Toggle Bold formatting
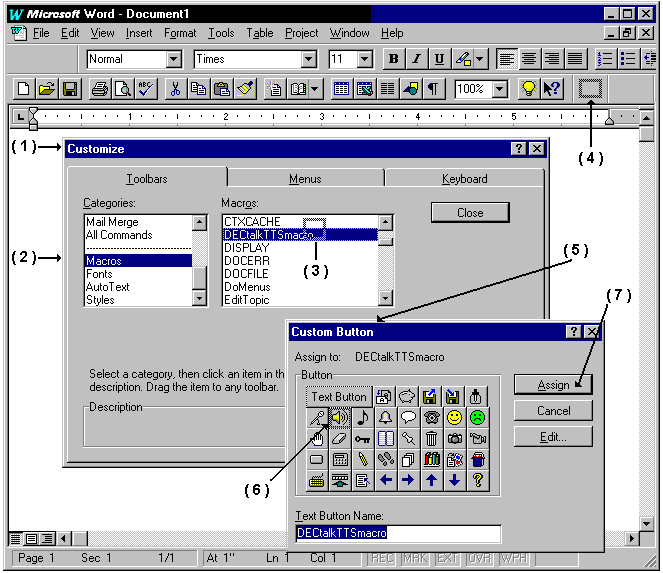Image resolution: width=663 pixels, height=573 pixels. click(394, 59)
